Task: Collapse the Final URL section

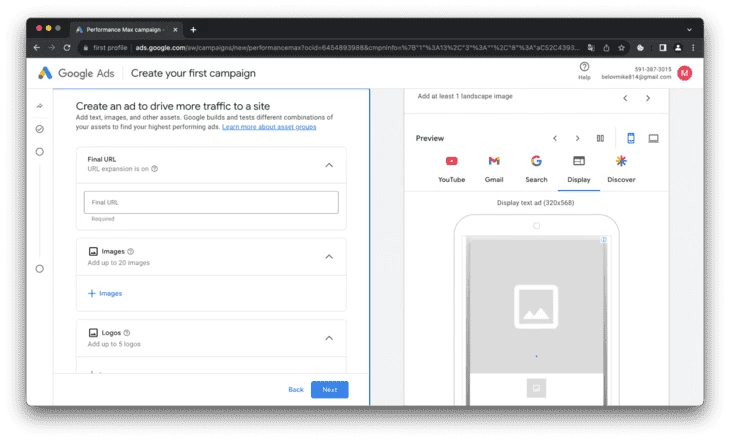Action: (329, 165)
